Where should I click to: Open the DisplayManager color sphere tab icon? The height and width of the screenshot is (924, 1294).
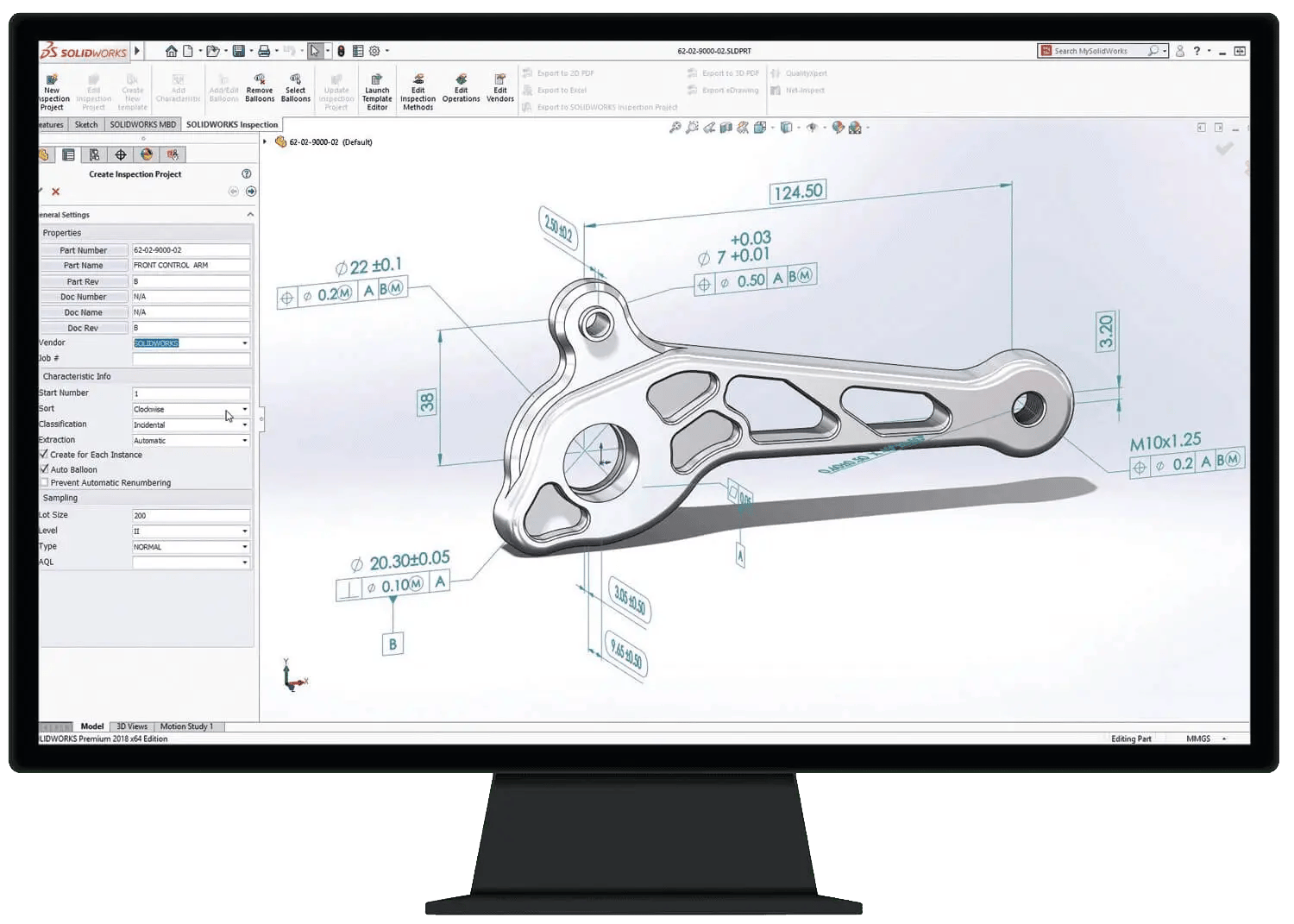tap(147, 154)
